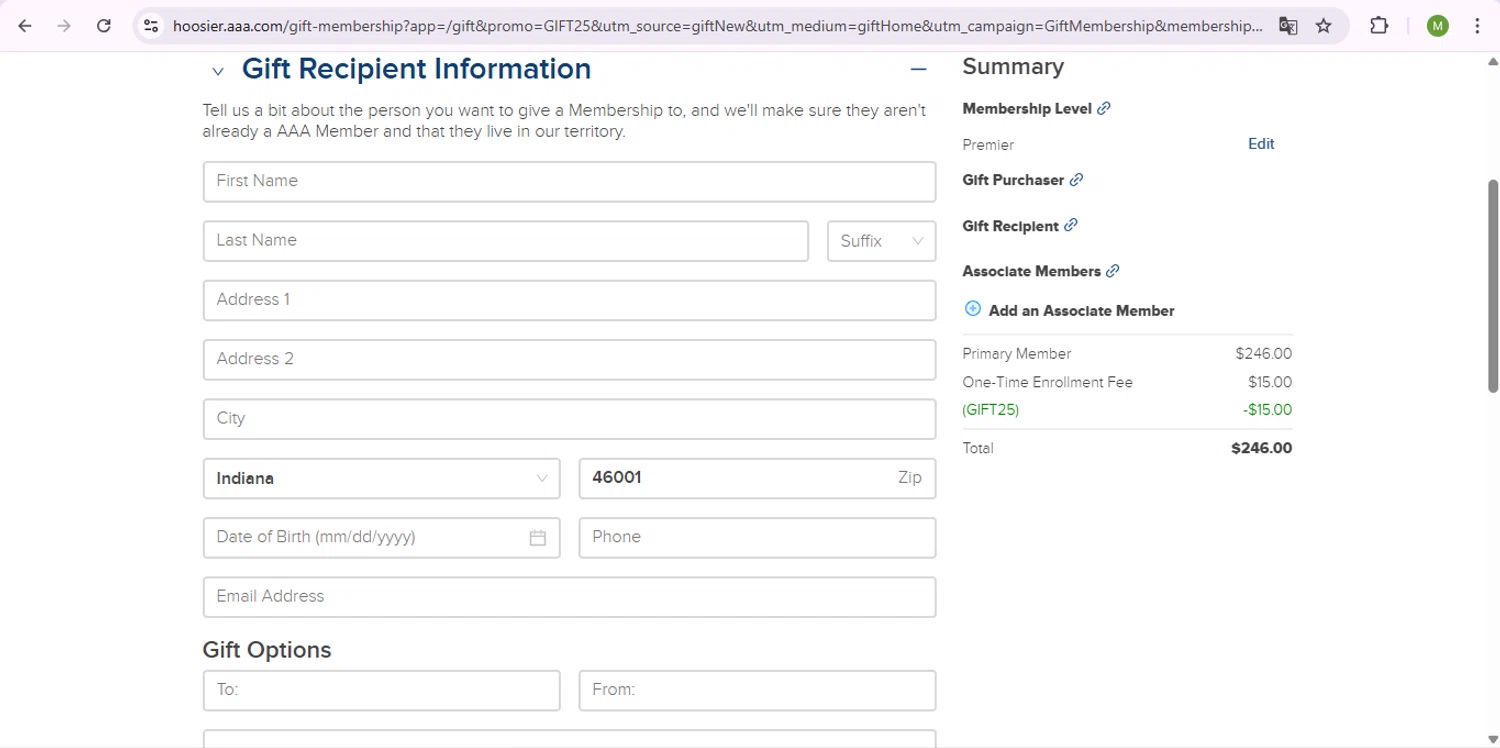Click the GIFT25 promo code text
This screenshot has width=1500, height=748.
pos(990,410)
